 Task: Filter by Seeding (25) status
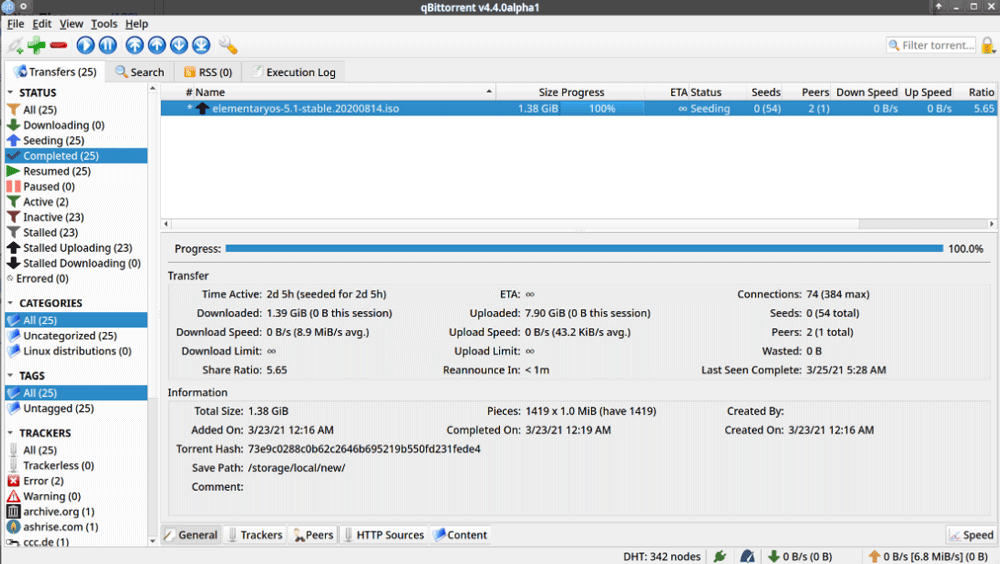click(x=76, y=140)
